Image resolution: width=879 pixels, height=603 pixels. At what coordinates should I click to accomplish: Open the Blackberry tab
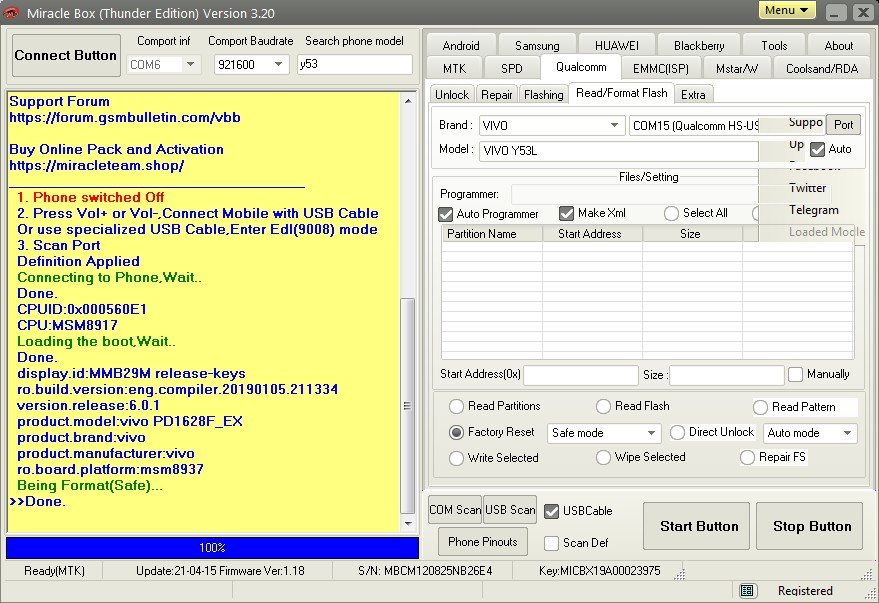click(x=699, y=45)
